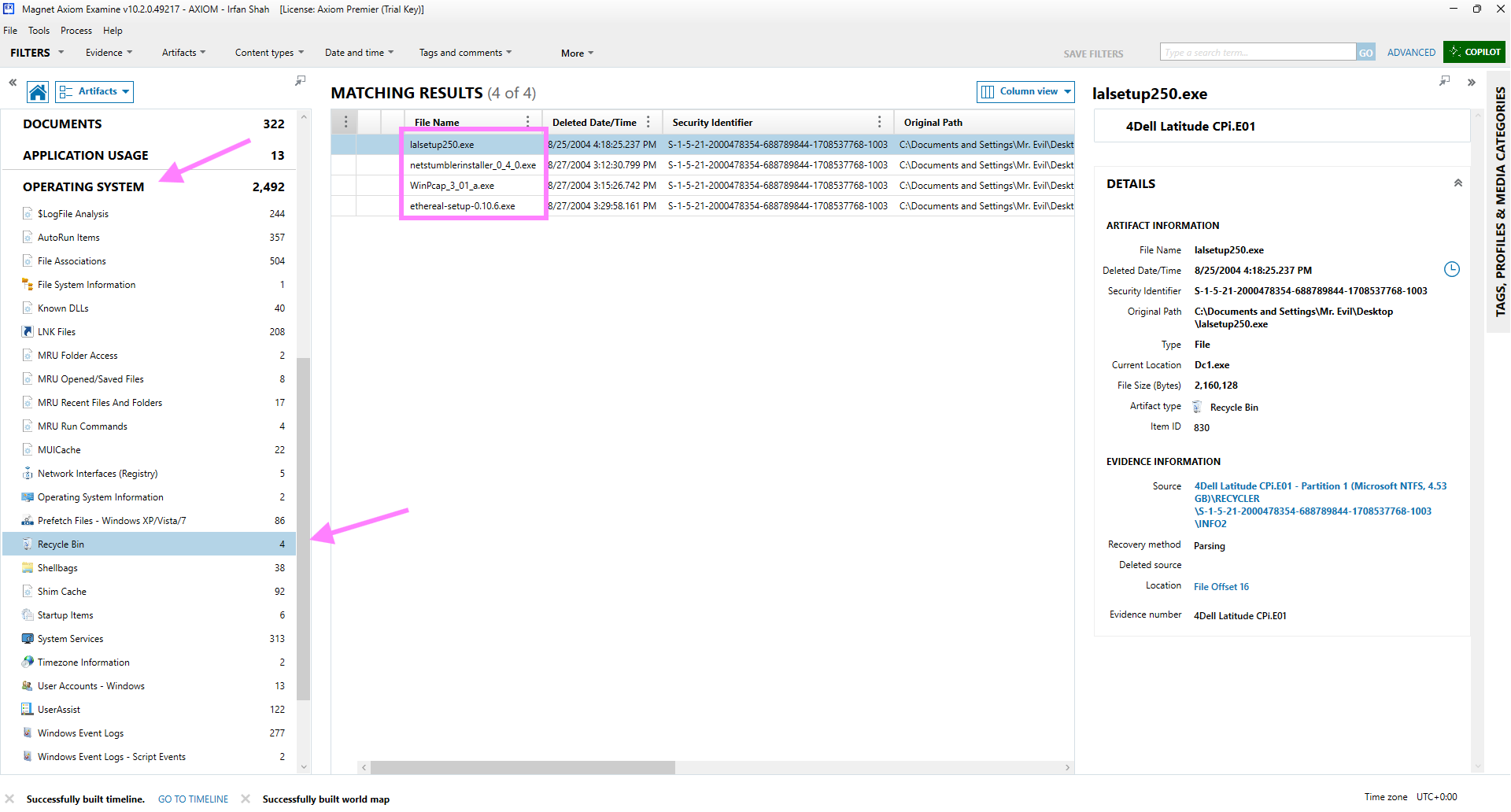Click the $LogFile Analysis artifact icon
This screenshot has height=812, width=1511.
pyautogui.click(x=28, y=214)
